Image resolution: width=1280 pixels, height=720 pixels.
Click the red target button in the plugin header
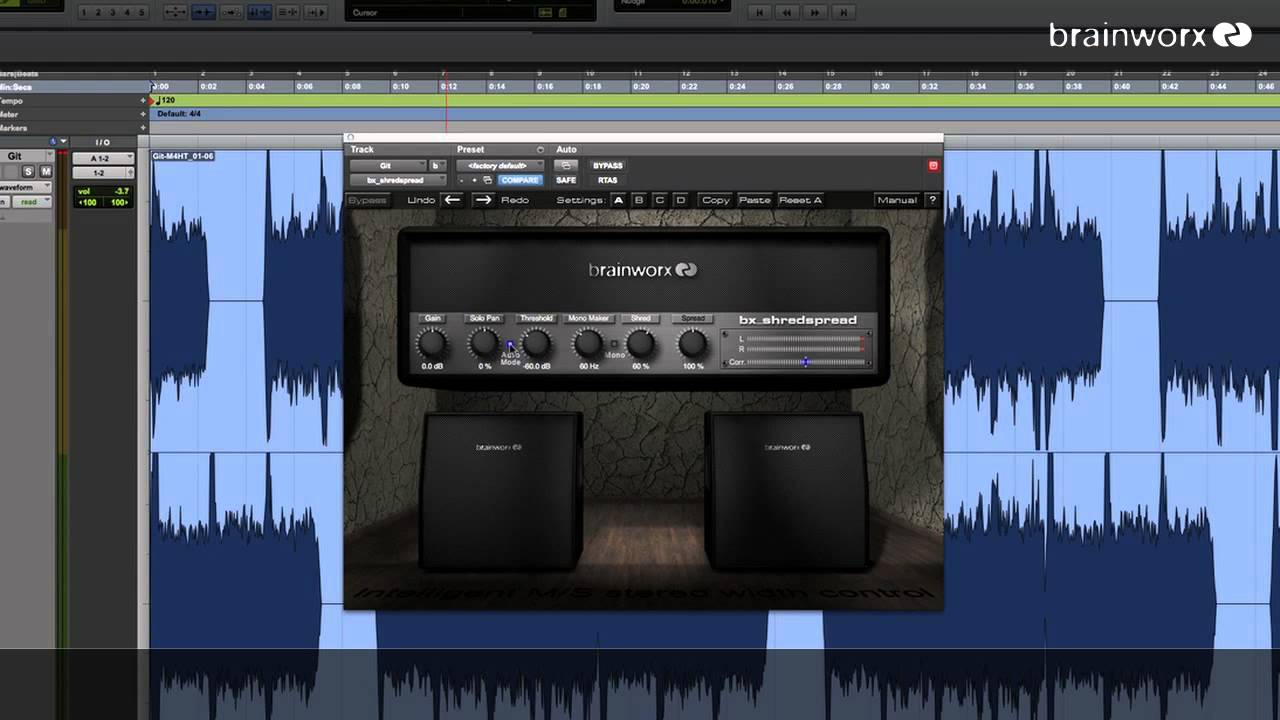[933, 166]
